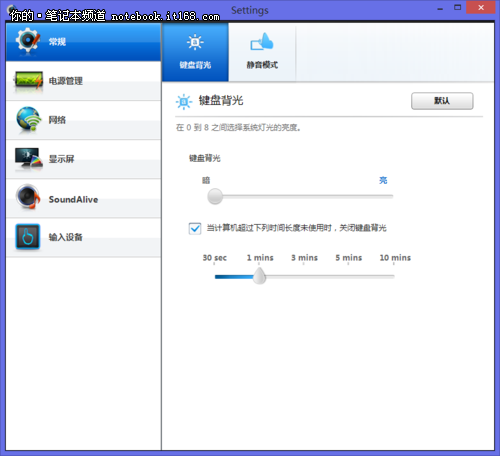
Task: Click the 键盘背光 tab sun icon
Action: (195, 42)
